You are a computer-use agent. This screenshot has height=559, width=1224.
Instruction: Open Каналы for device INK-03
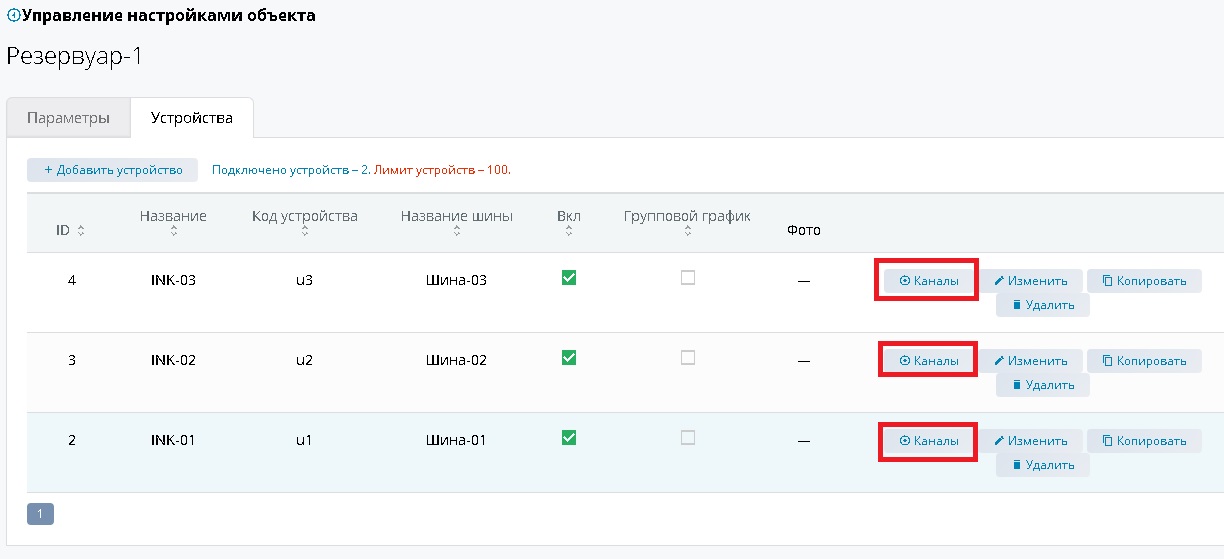(x=929, y=281)
